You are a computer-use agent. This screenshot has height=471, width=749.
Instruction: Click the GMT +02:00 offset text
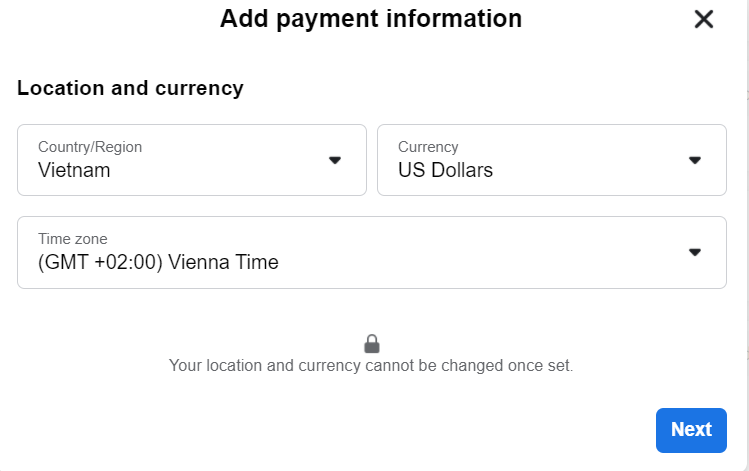pyautogui.click(x=103, y=263)
